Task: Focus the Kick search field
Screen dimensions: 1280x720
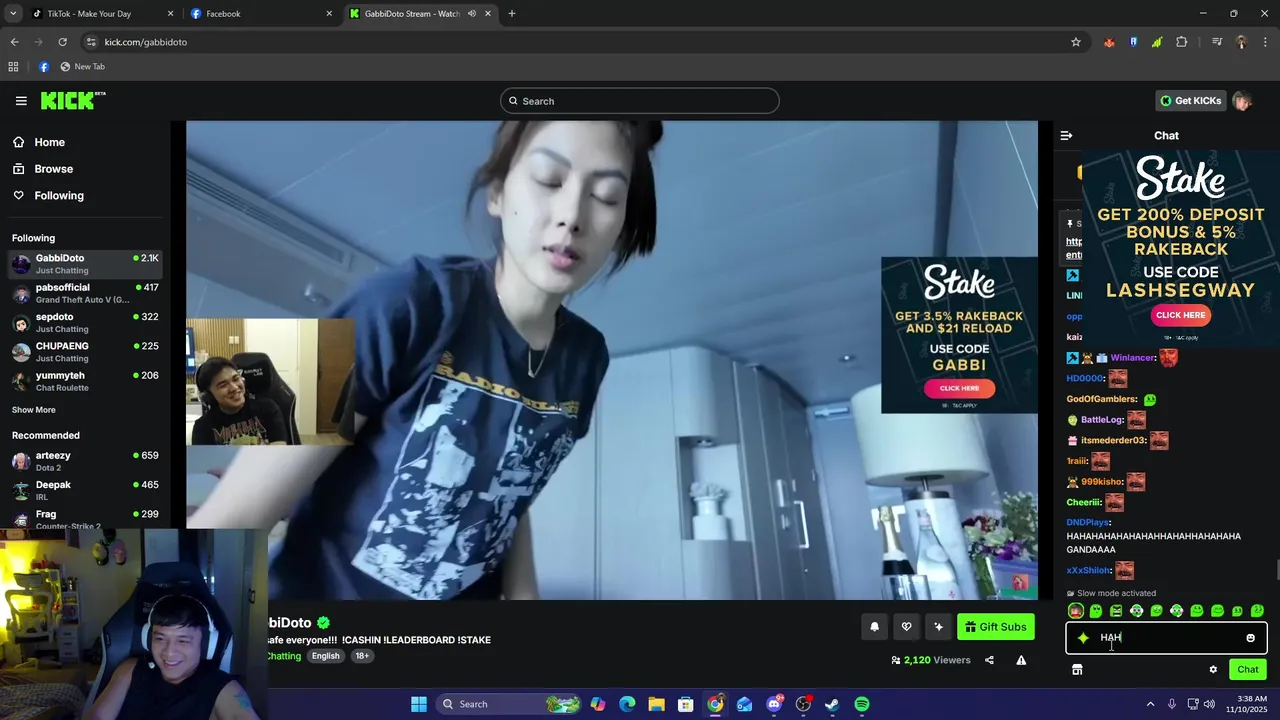Action: pyautogui.click(x=640, y=101)
